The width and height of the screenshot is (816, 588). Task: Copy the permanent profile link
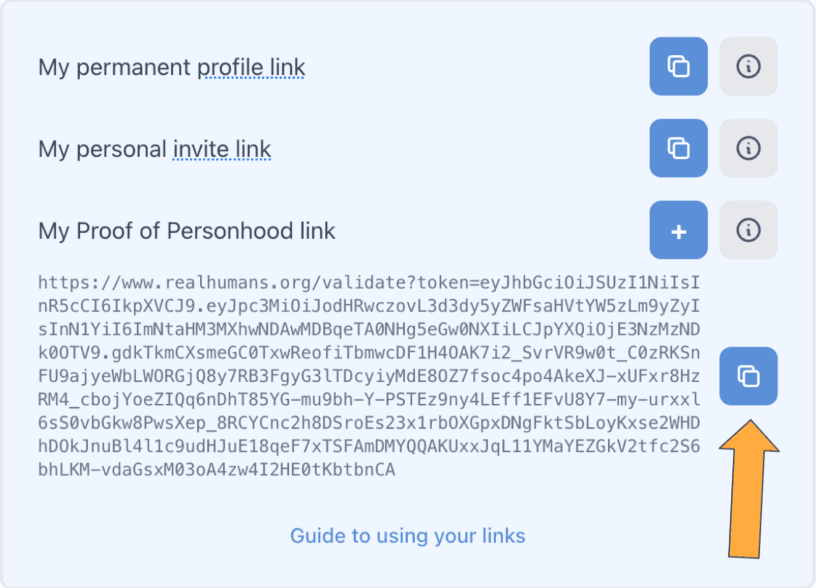tap(678, 66)
